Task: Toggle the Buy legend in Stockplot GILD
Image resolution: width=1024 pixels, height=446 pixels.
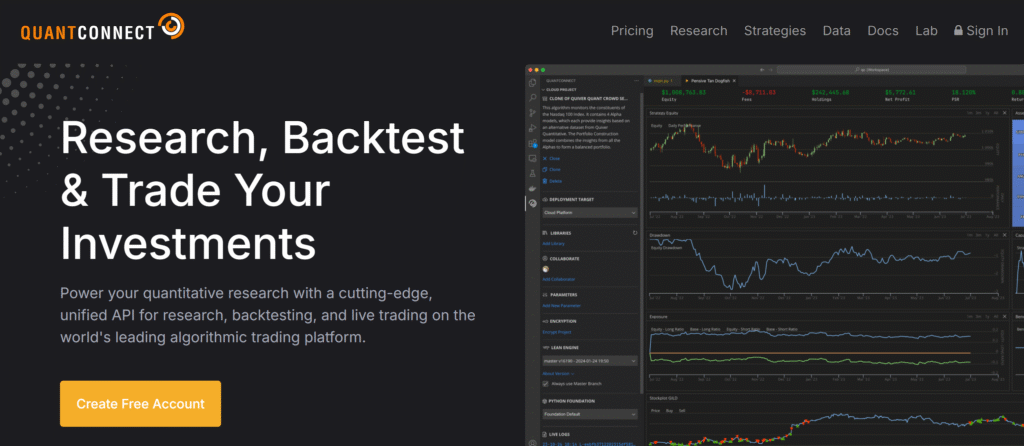Action: pos(669,411)
